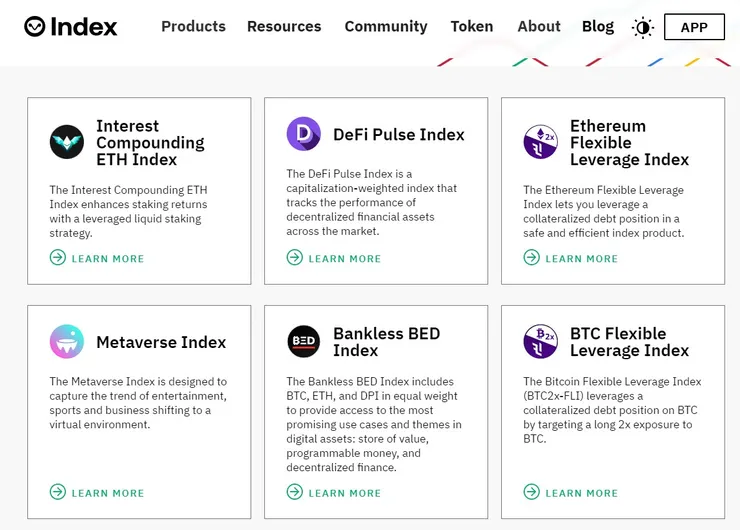Click the DeFi Pulse Index icon

point(304,134)
